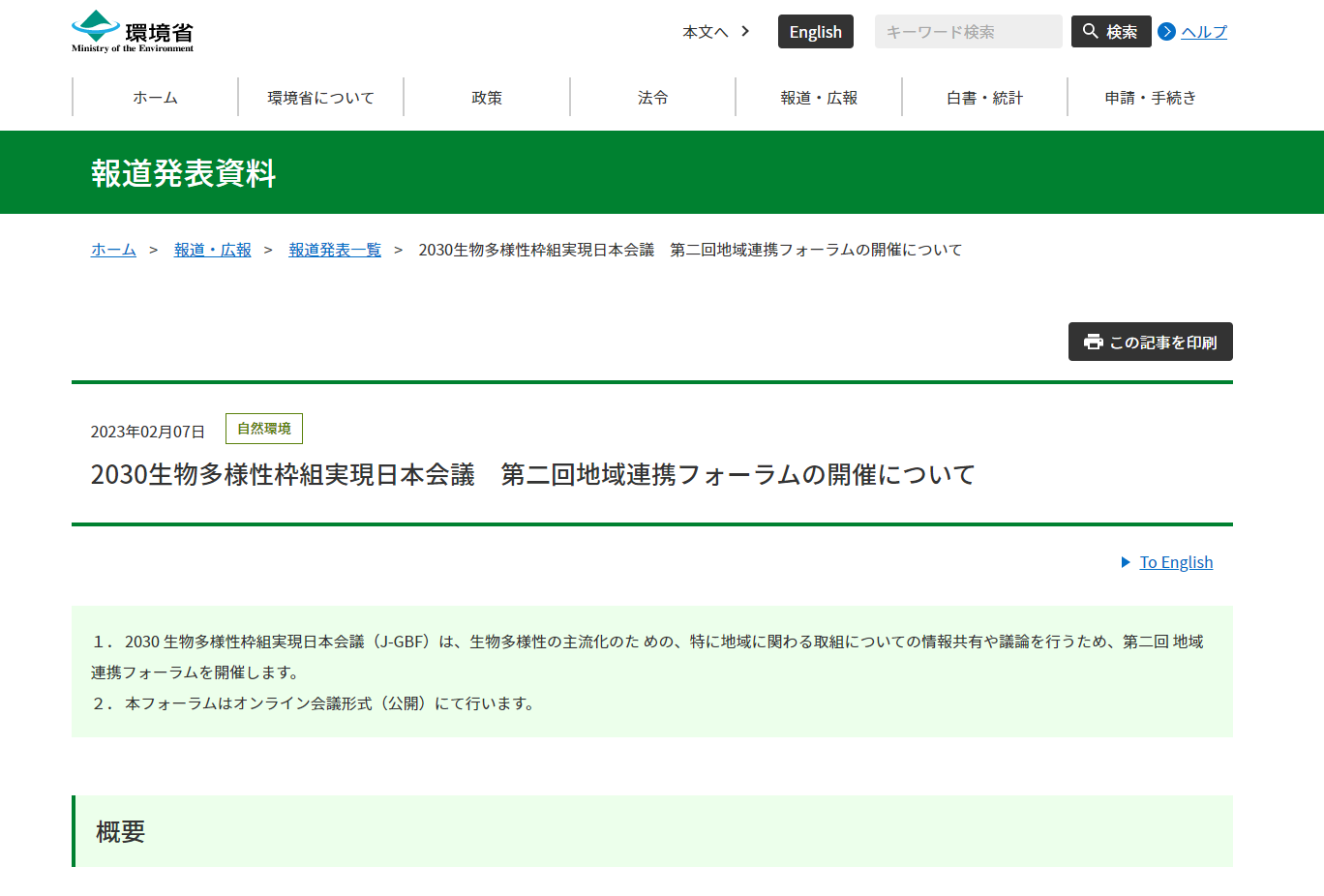Click the blue help arrow icon
Image resolution: width=1324 pixels, height=896 pixels.
(x=1167, y=32)
